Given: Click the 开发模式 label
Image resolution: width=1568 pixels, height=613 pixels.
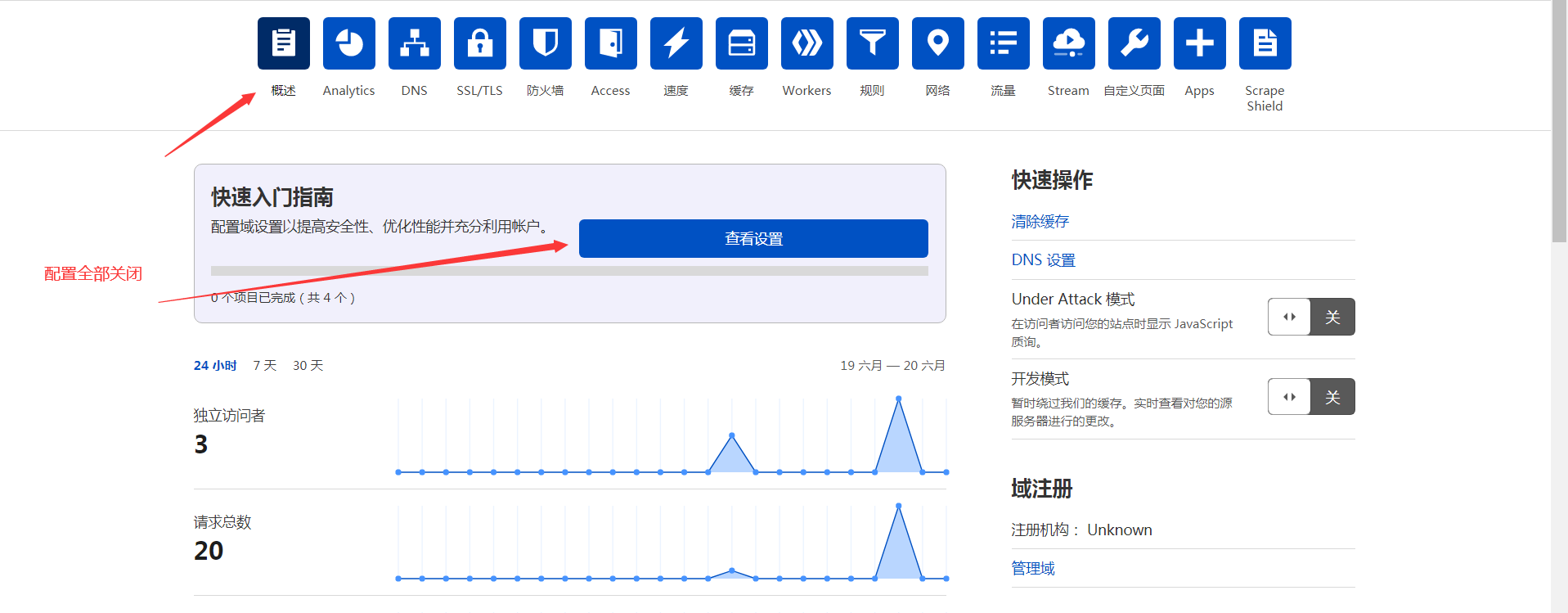Looking at the screenshot, I should pos(1040,379).
